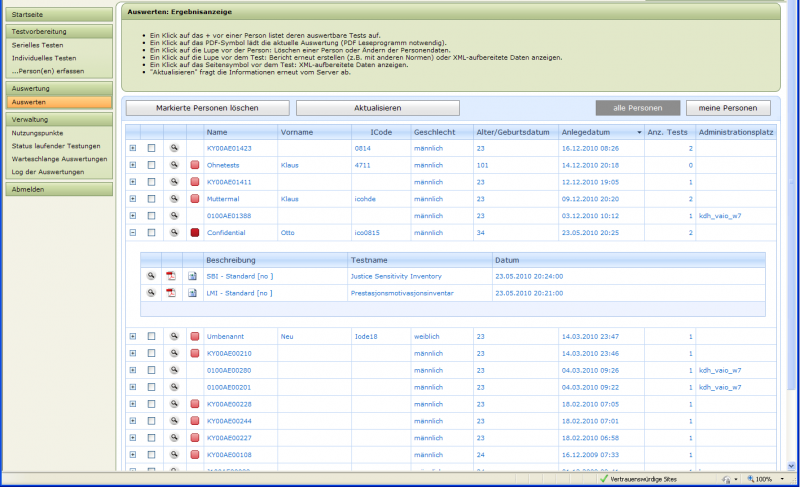The height and width of the screenshot is (487, 800).
Task: Click magnifier icon before LMI - Standard test
Action: [x=151, y=292]
